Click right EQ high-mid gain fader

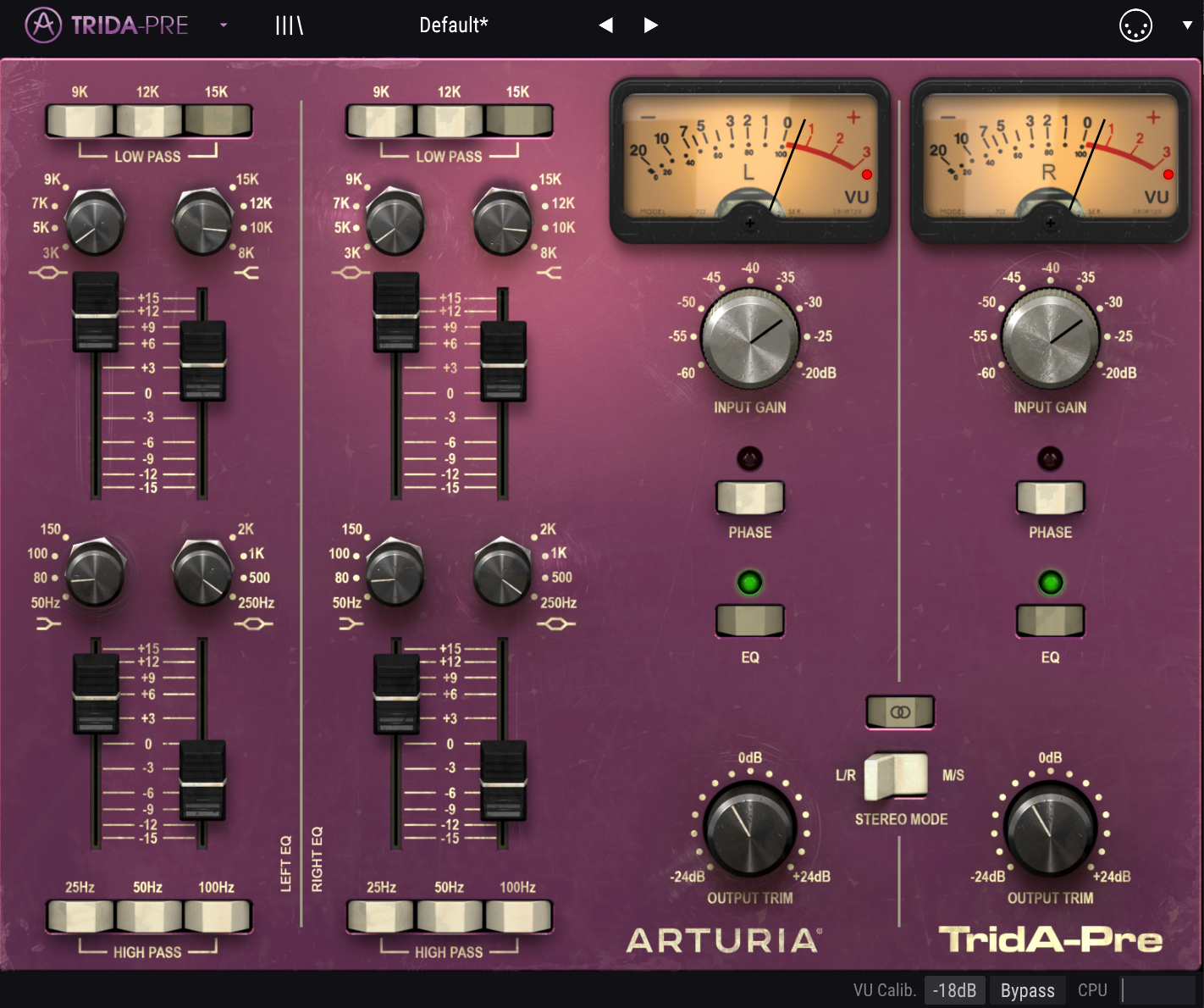[x=396, y=312]
